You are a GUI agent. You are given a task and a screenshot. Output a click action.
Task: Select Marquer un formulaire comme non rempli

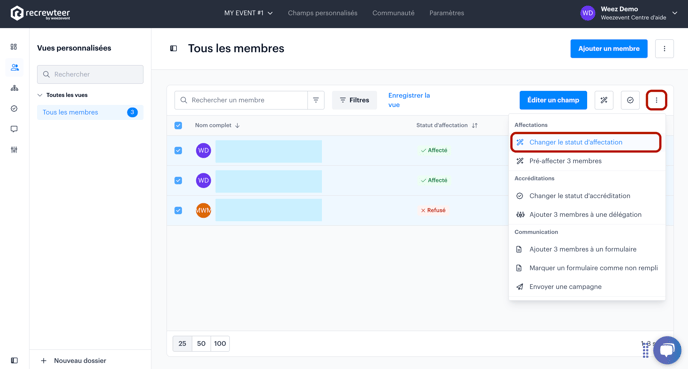[x=587, y=268]
